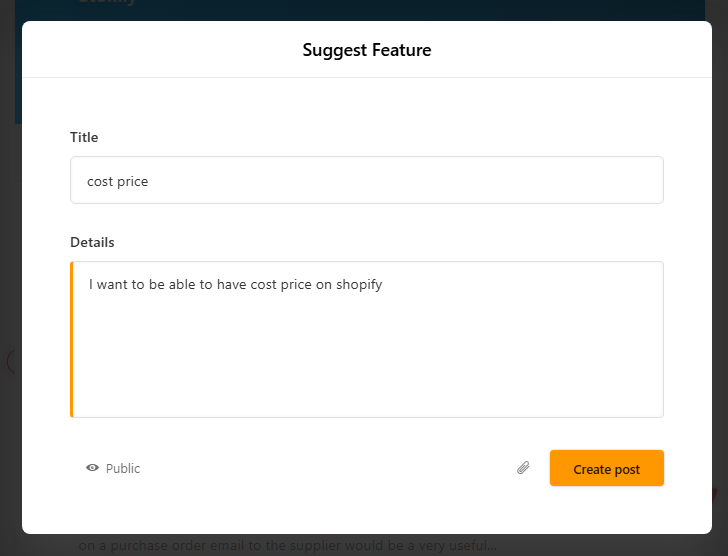
Task: Click the Details field label
Action: pyautogui.click(x=92, y=242)
